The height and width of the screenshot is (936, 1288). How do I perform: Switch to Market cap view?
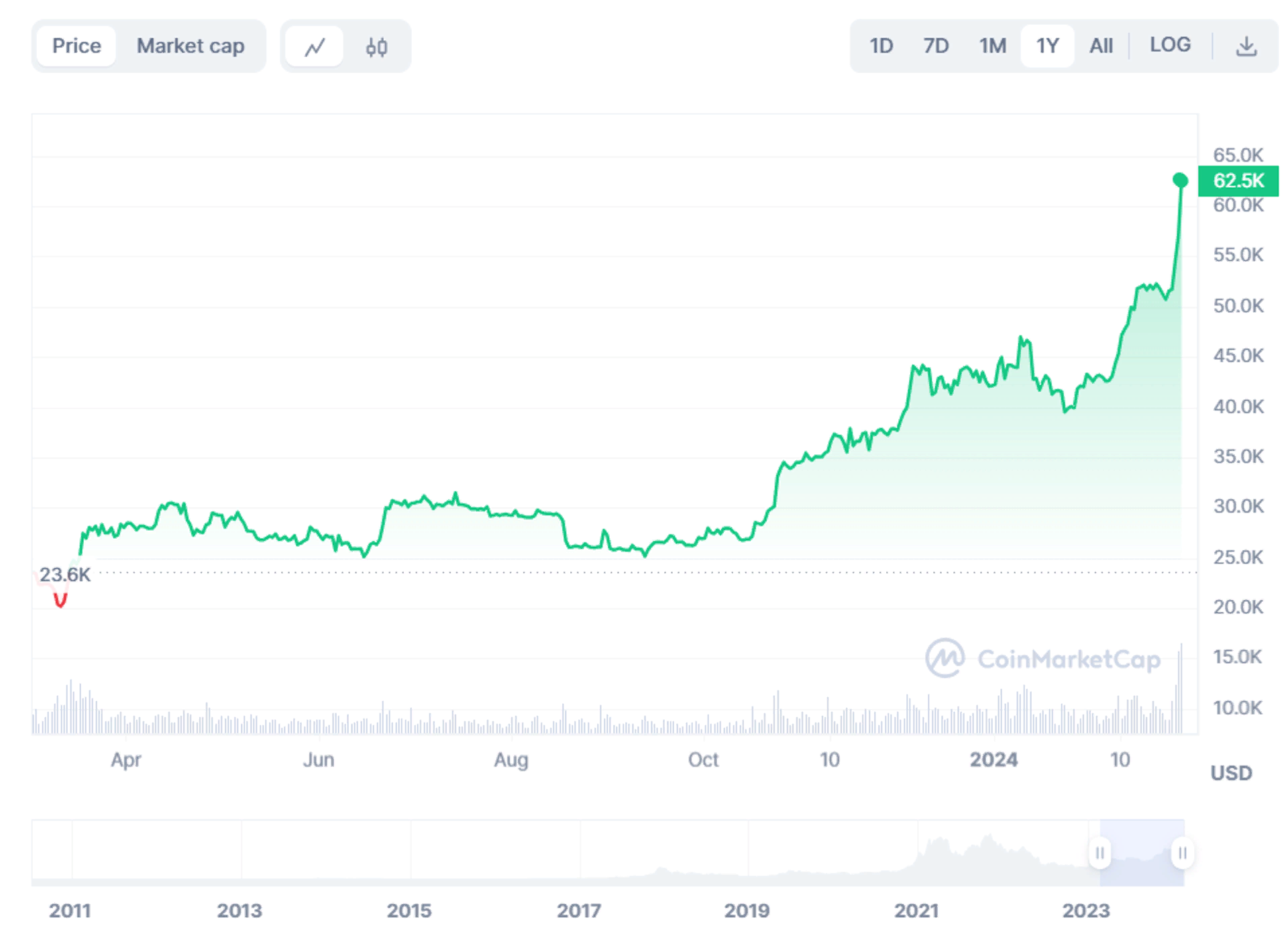(x=191, y=46)
